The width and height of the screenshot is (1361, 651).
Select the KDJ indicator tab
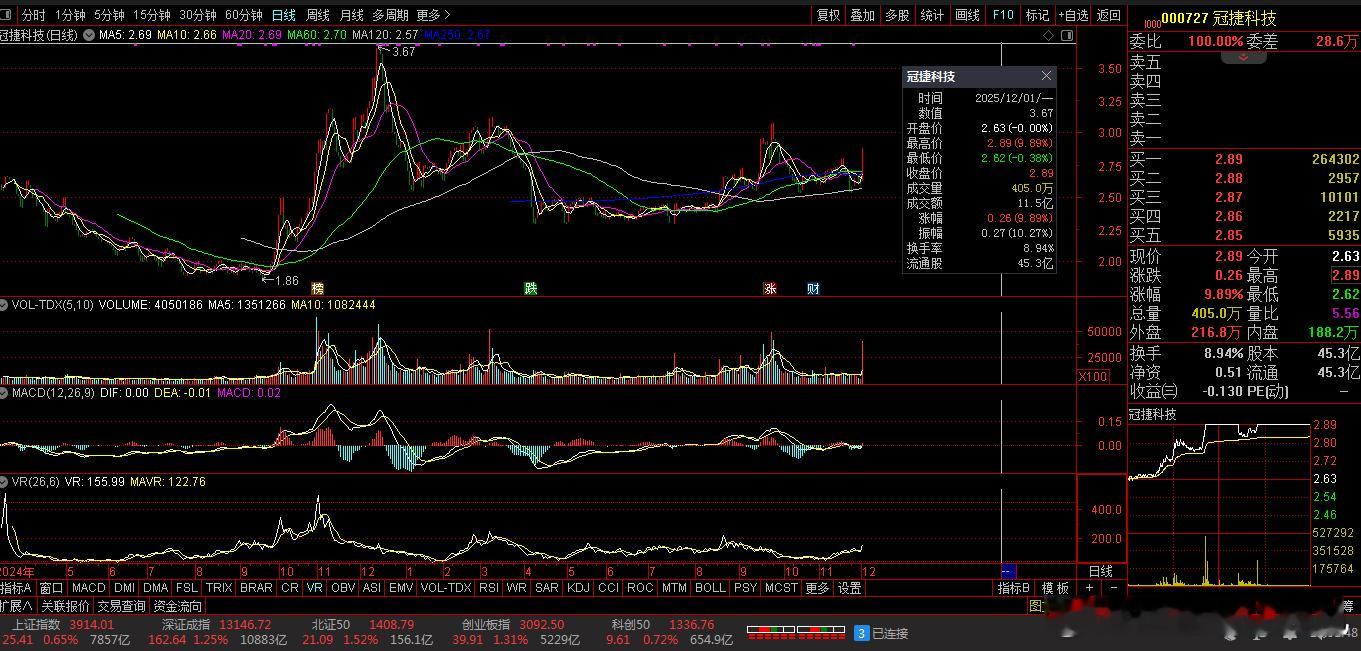pos(578,588)
